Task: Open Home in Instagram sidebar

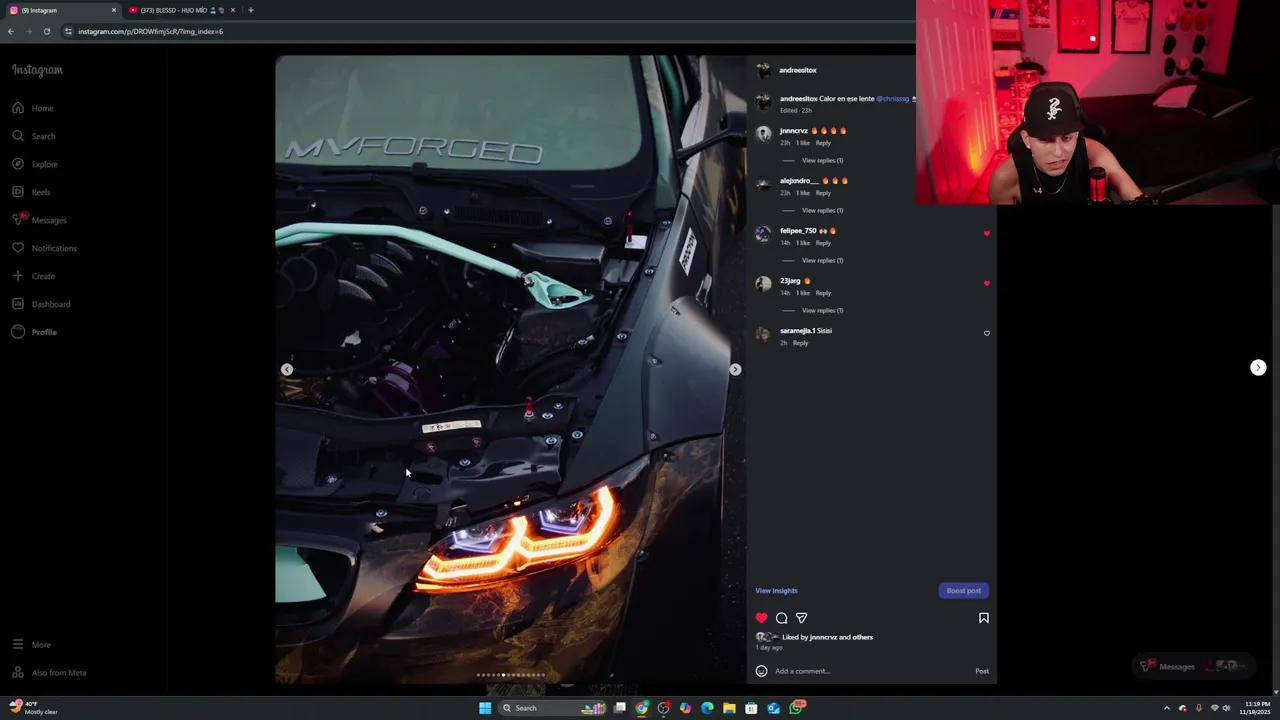Action: (x=33, y=108)
